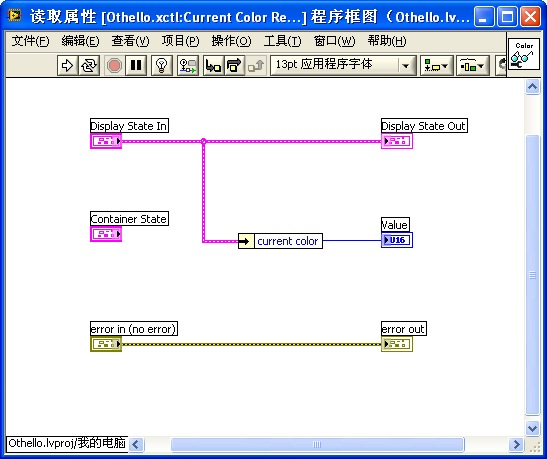Click the Step Into button
This screenshot has width=547, height=459.
pyautogui.click(x=213, y=65)
